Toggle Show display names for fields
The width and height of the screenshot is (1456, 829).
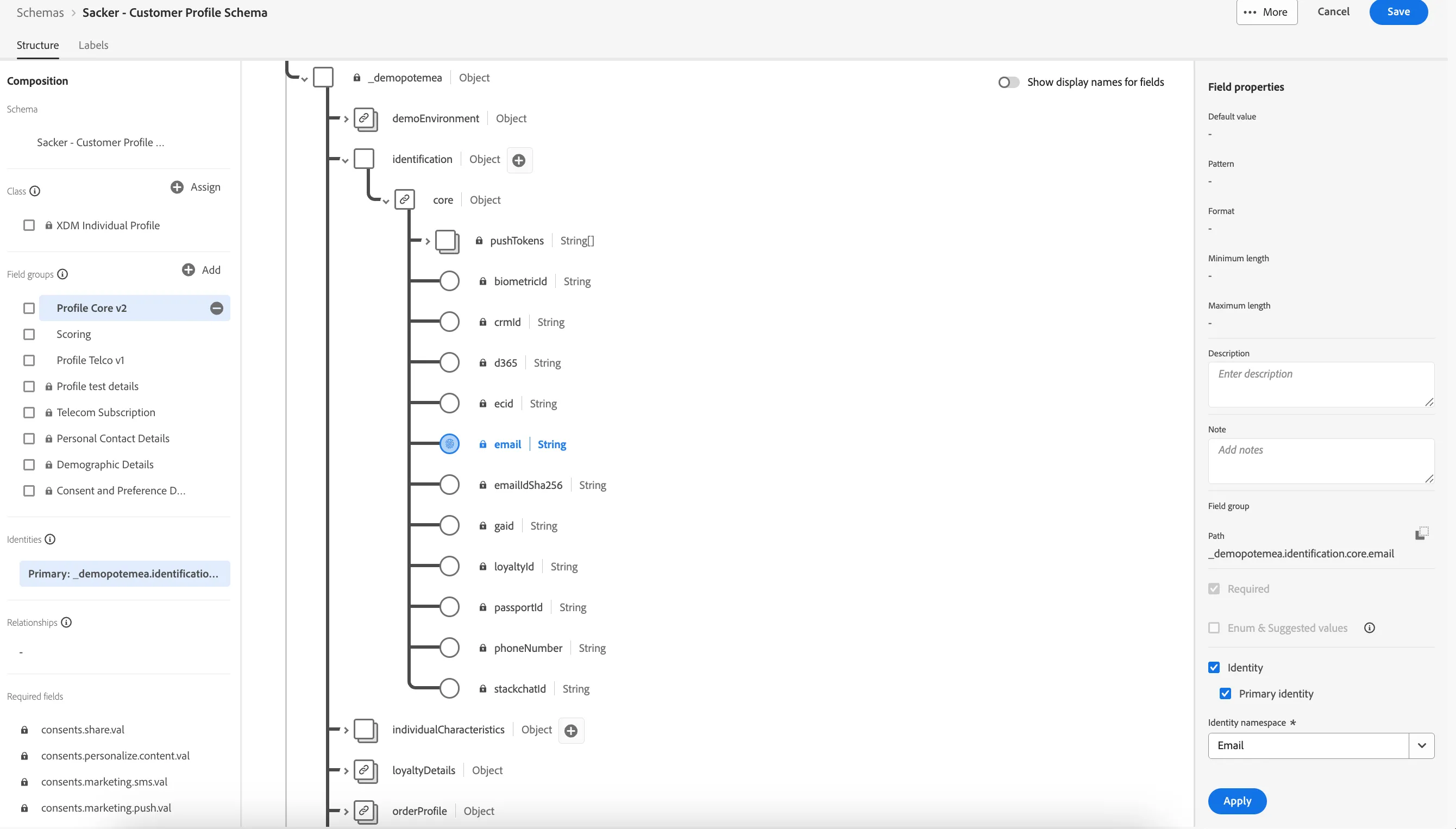[x=1008, y=82]
